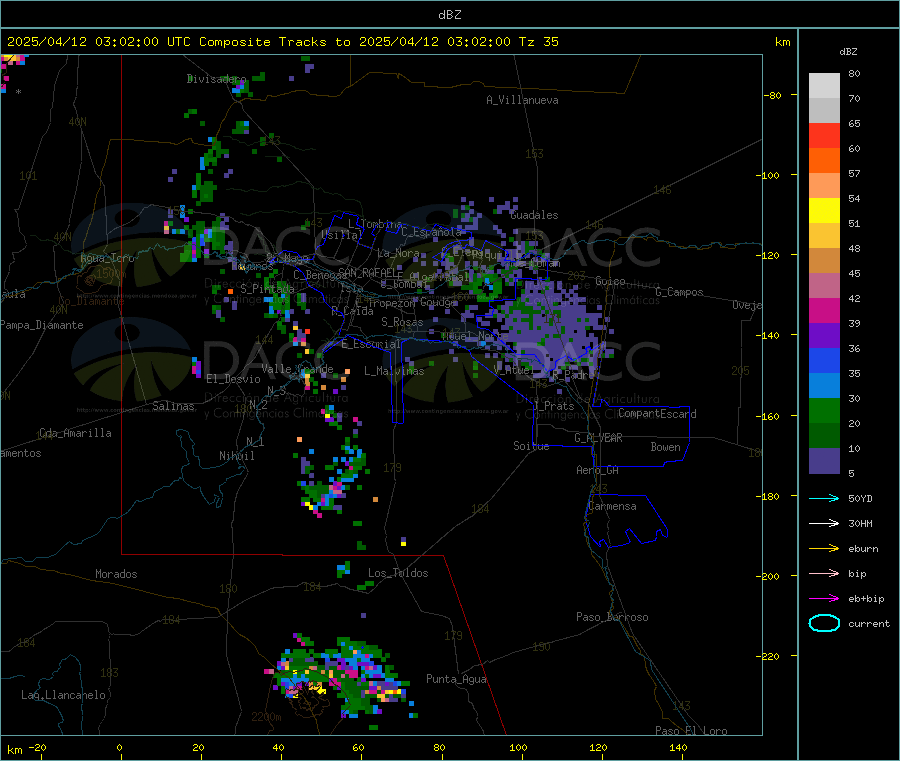This screenshot has width=900, height=761.
Task: Click the Soitue location label
Action: (x=531, y=446)
